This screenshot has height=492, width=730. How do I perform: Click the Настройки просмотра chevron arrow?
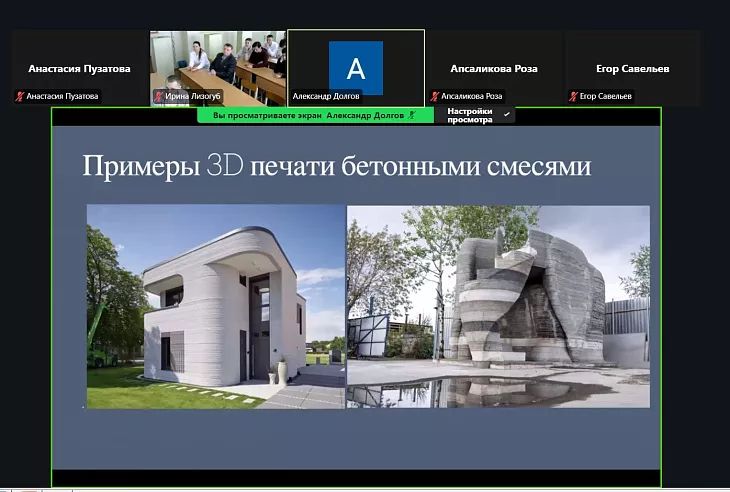click(507, 114)
